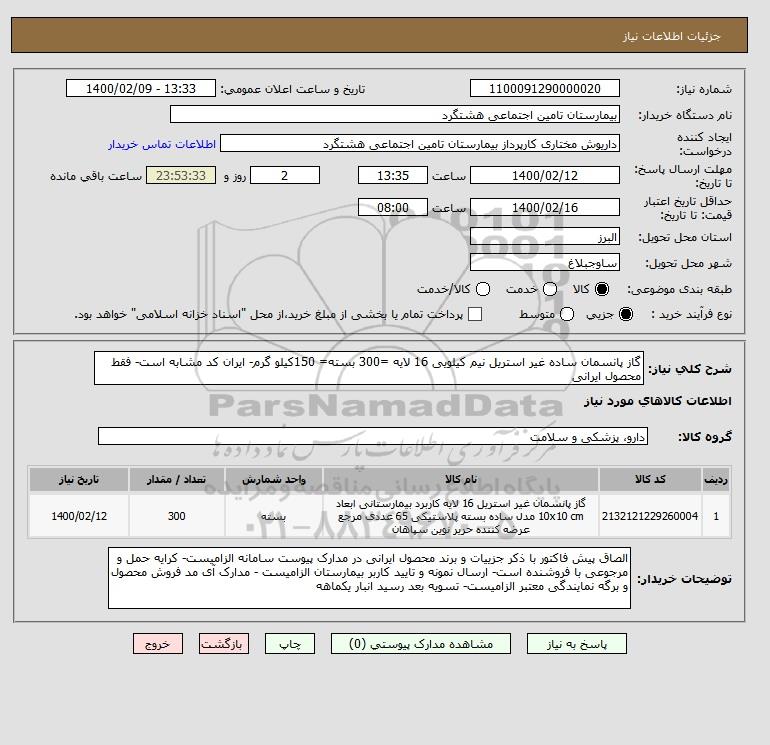Screen dimensions: 770x745
Task: Click the delivery city ساوجبلاغ field
Action: point(545,263)
